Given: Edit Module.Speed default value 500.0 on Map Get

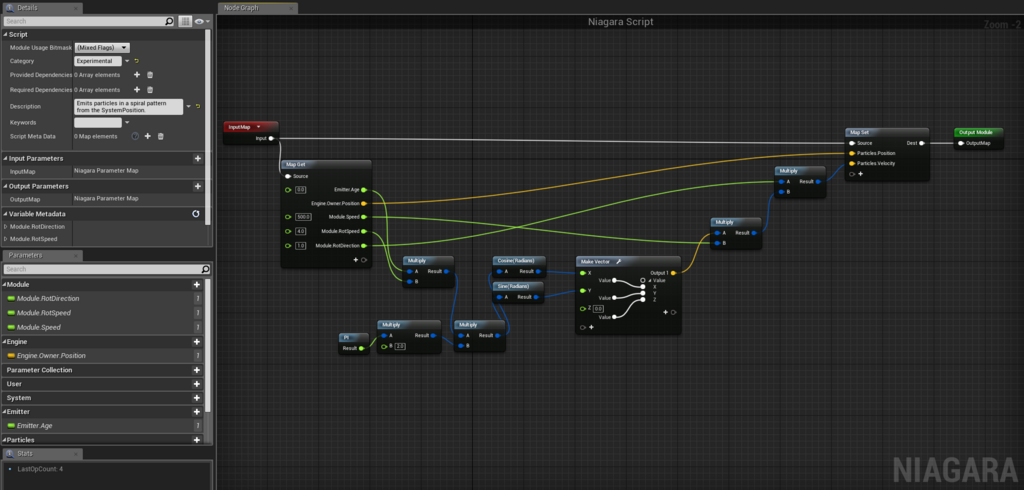Looking at the screenshot, I should click(304, 217).
